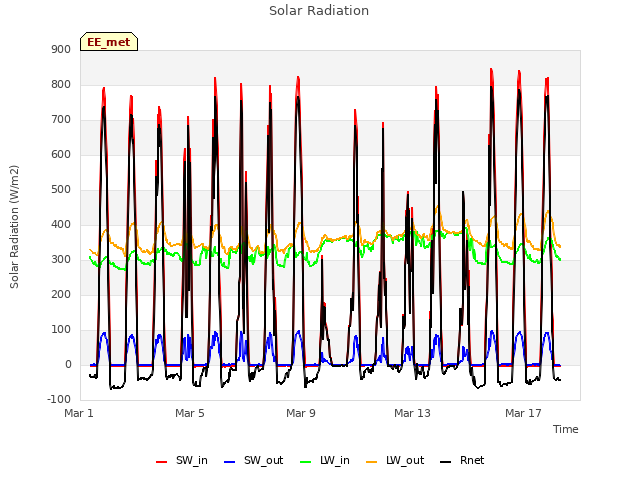
Task: Click the orange LW_out legend marker
Action: tap(372, 462)
